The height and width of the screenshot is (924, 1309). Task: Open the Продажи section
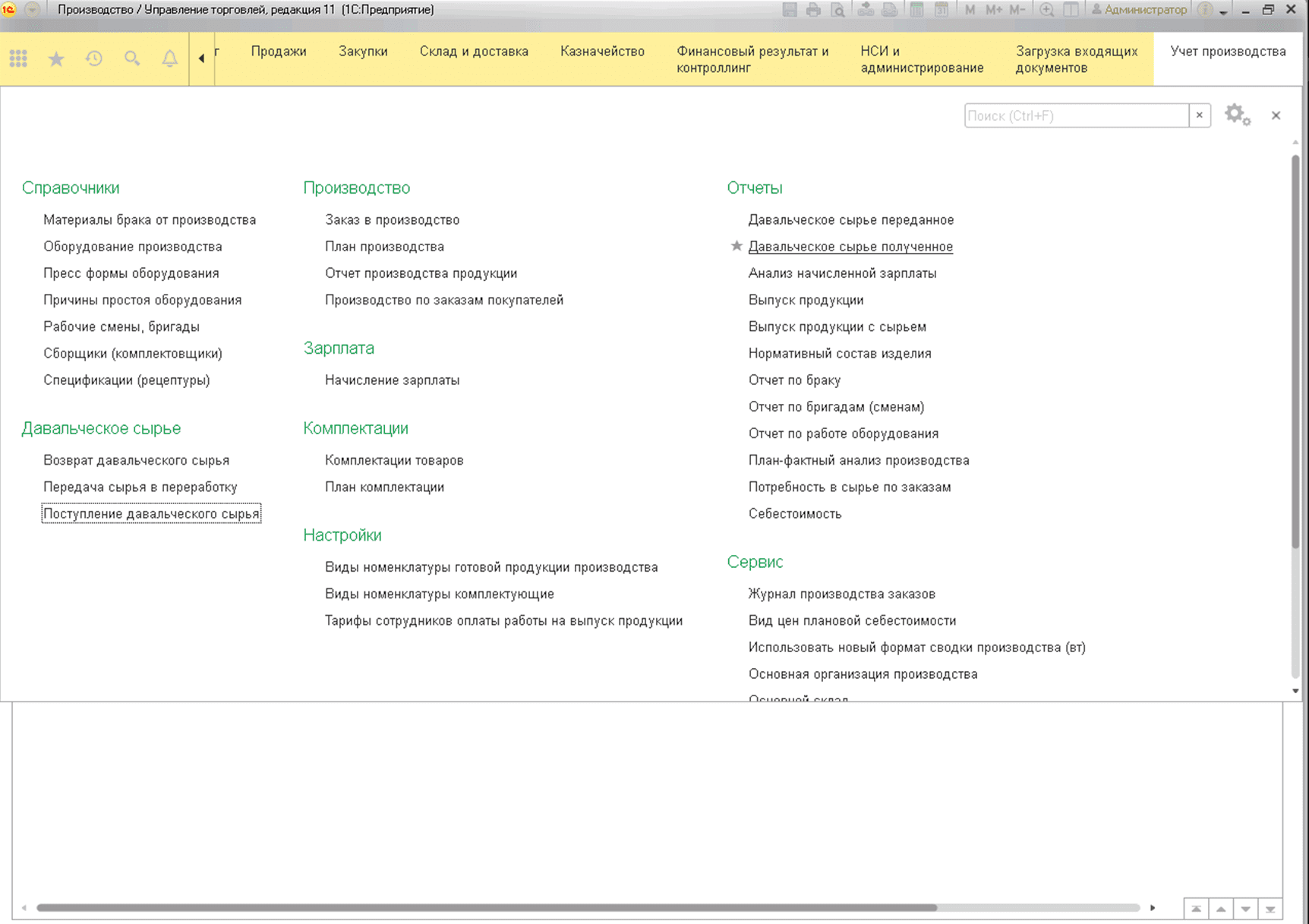point(279,51)
